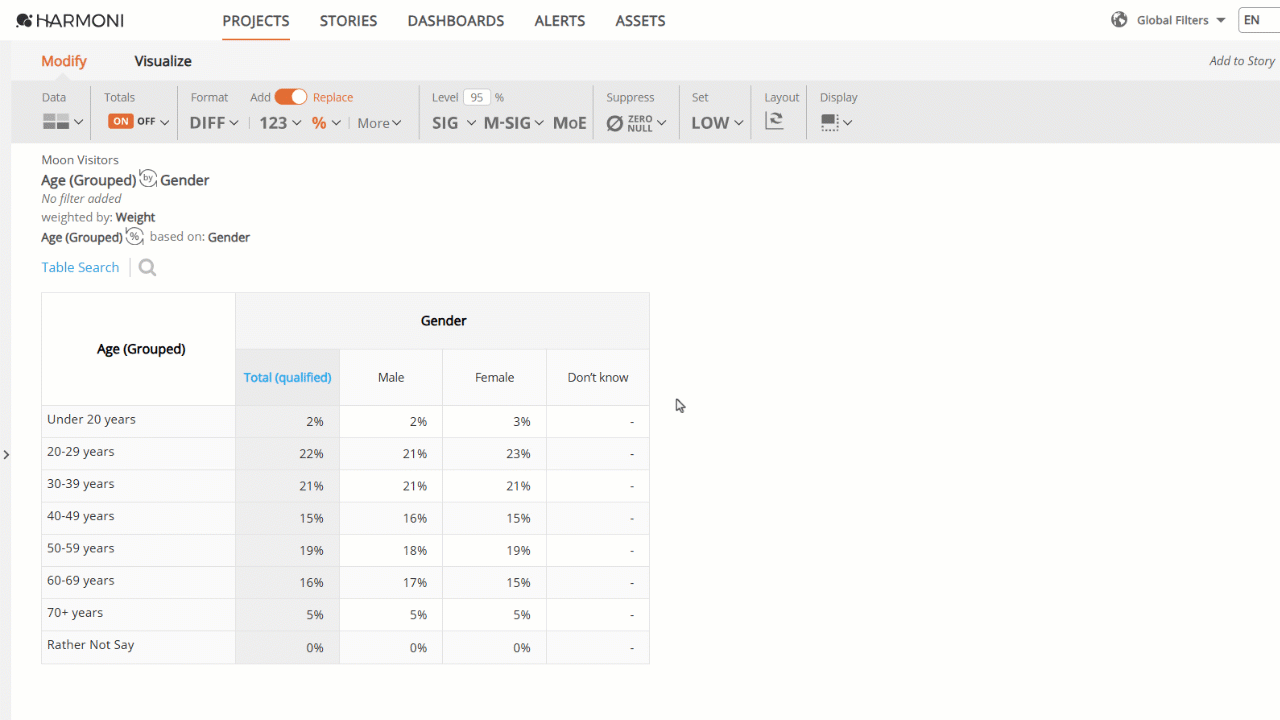Select the 70+ years row label

pos(75,612)
